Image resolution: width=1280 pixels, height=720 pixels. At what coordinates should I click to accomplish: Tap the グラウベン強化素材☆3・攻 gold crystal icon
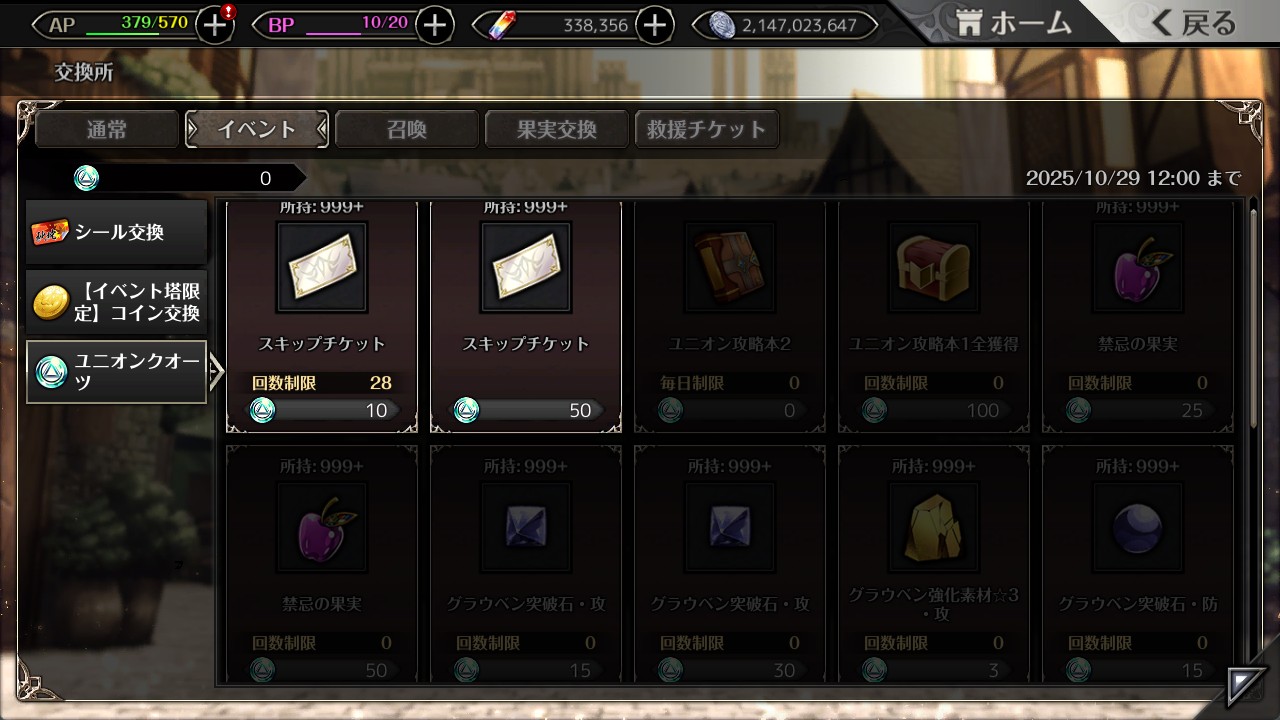click(x=934, y=528)
